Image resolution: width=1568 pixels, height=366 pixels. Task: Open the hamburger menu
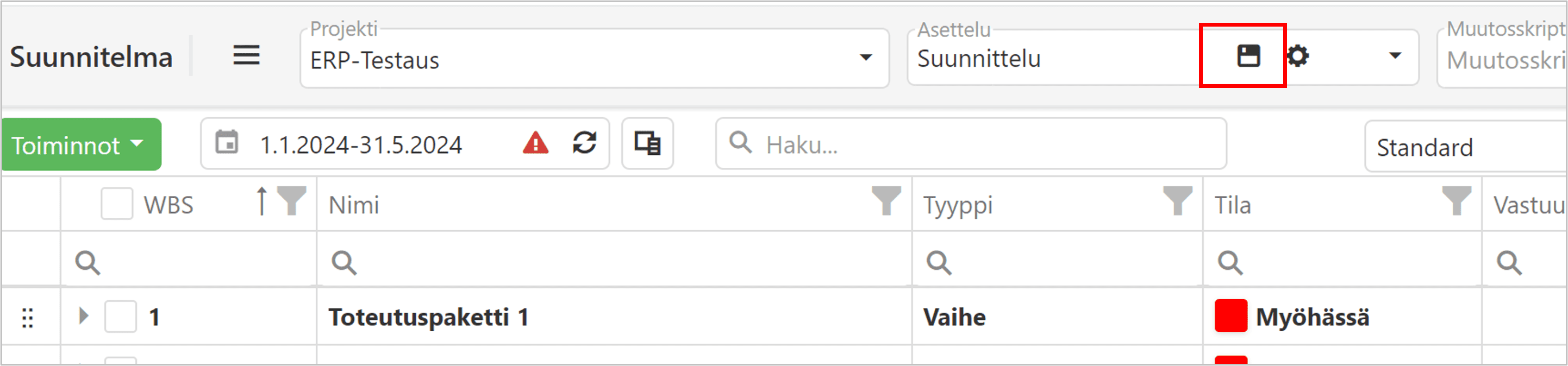point(247,56)
